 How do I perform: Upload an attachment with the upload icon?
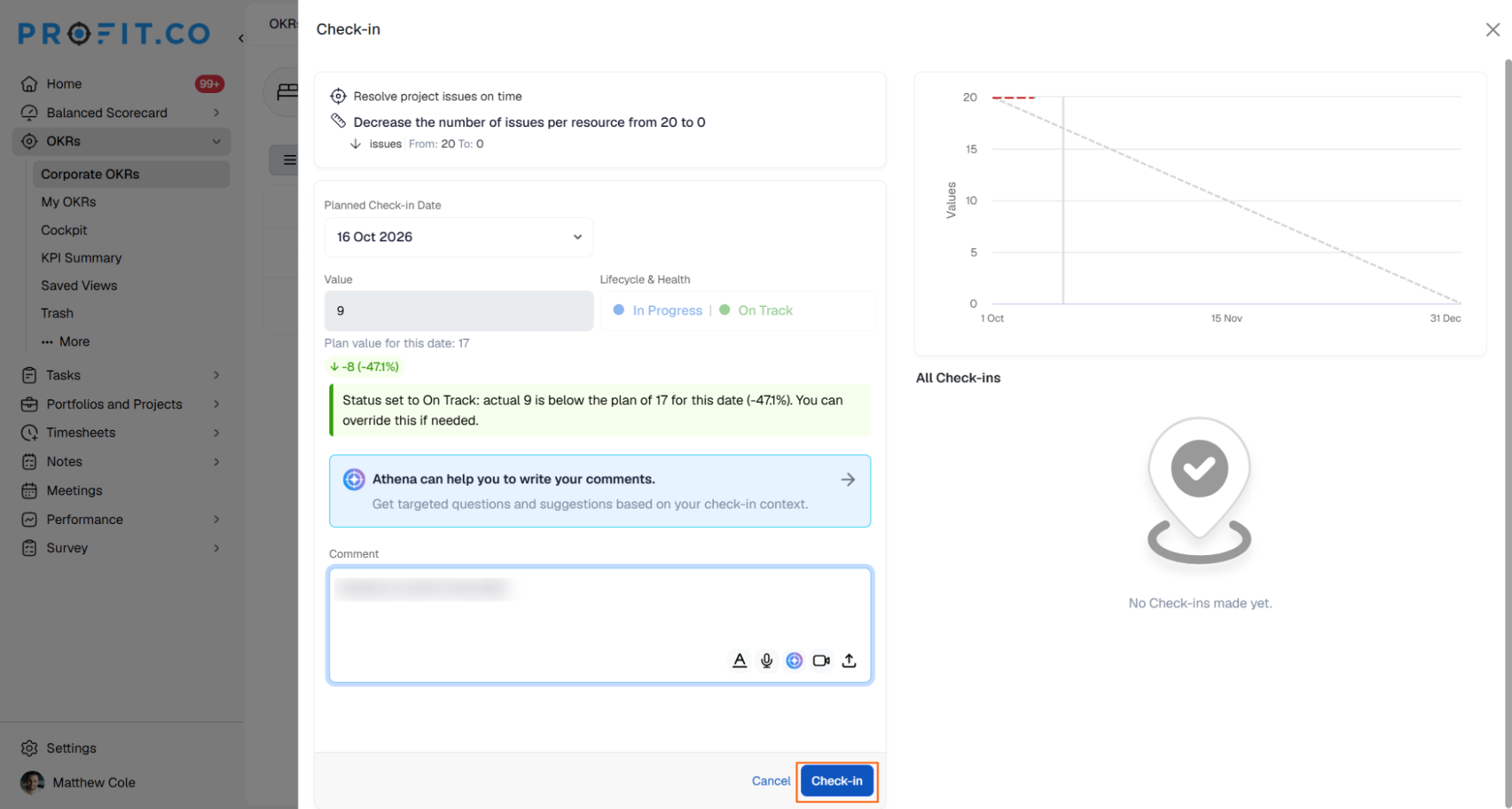[849, 660]
